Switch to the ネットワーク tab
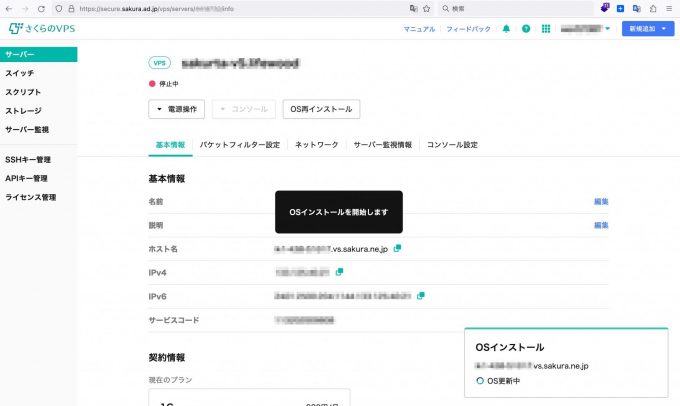680x406 pixels. pyautogui.click(x=316, y=145)
